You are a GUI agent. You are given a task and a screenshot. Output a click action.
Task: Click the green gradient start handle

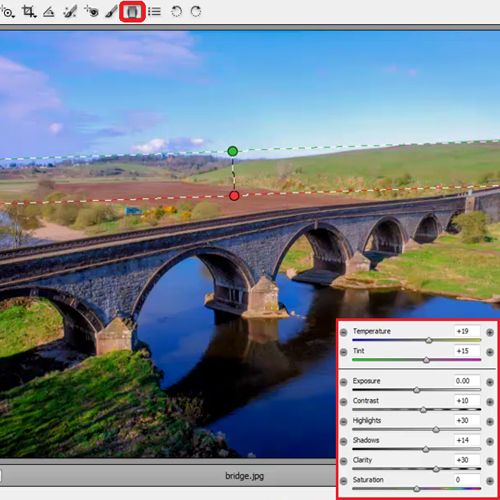click(233, 151)
